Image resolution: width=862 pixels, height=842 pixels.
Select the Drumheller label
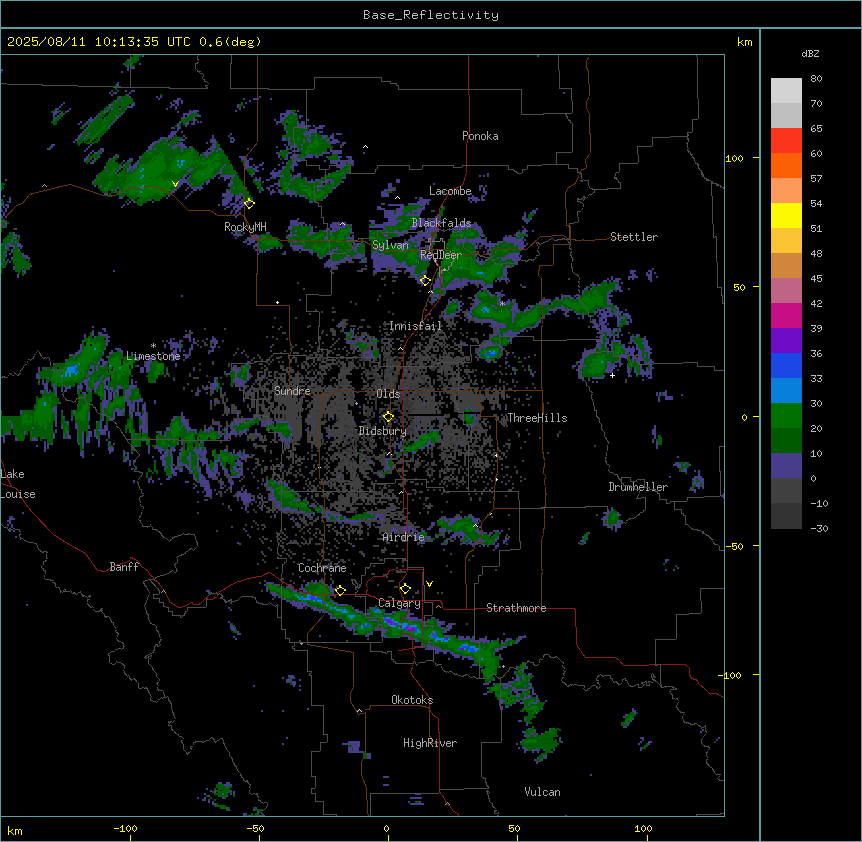[638, 487]
